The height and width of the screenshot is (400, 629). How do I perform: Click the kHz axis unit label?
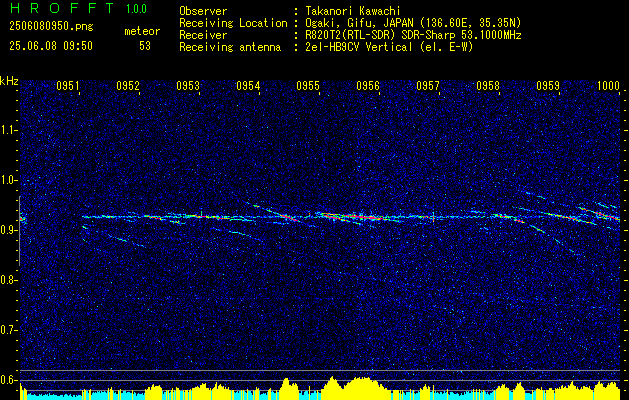[9, 81]
